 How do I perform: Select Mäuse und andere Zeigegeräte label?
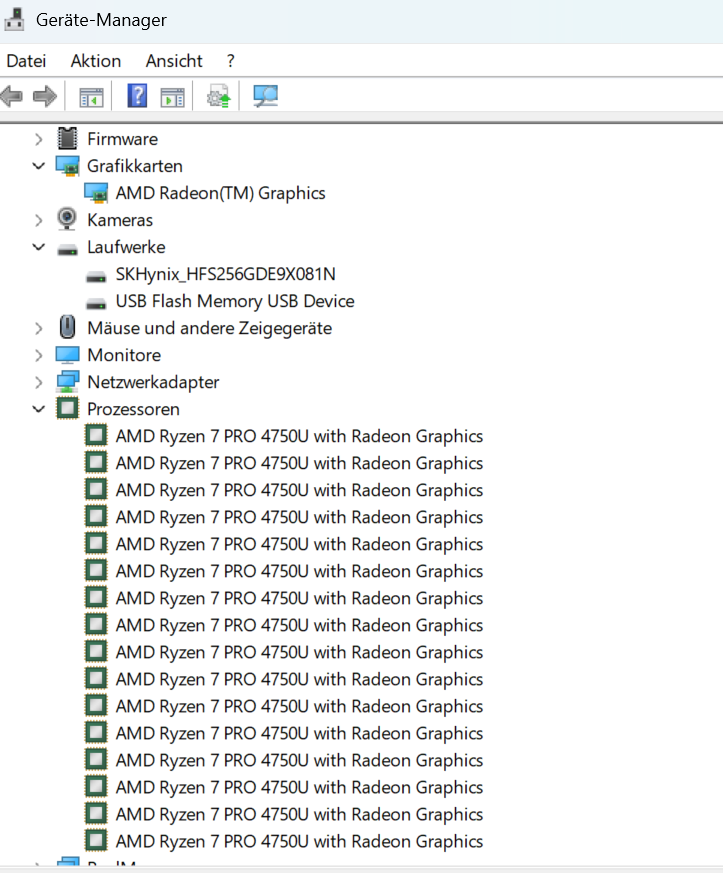point(209,328)
